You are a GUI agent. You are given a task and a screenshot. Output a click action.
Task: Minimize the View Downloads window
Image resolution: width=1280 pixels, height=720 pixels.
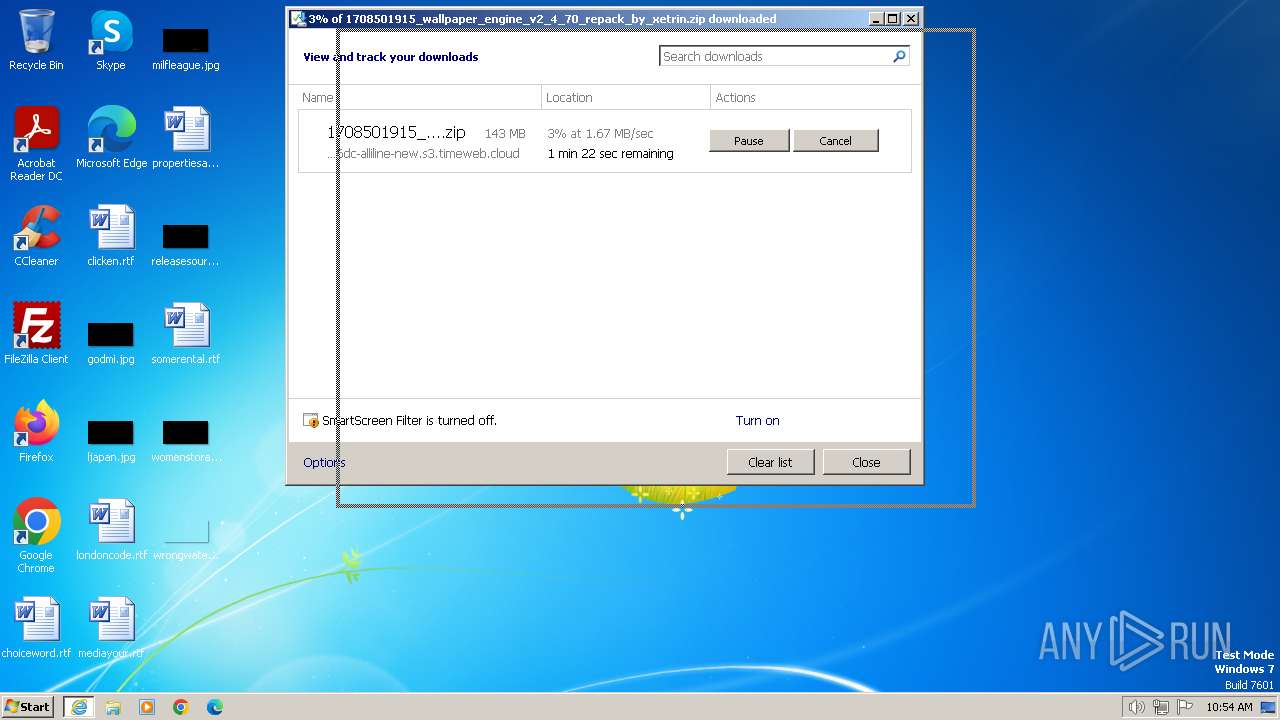[x=877, y=19]
